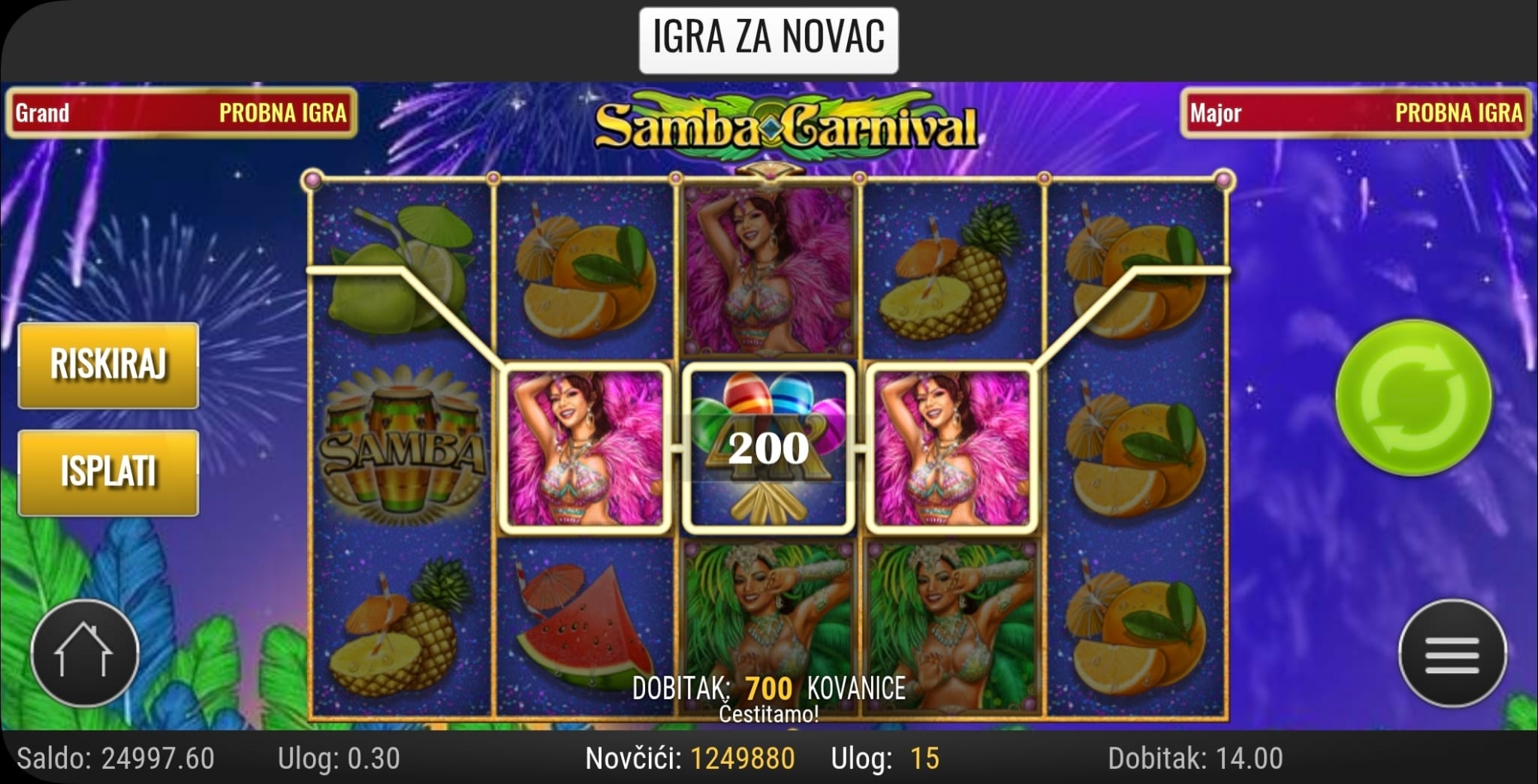Click the Saldo balance display
Screen dimensions: 1538x784
(116, 758)
